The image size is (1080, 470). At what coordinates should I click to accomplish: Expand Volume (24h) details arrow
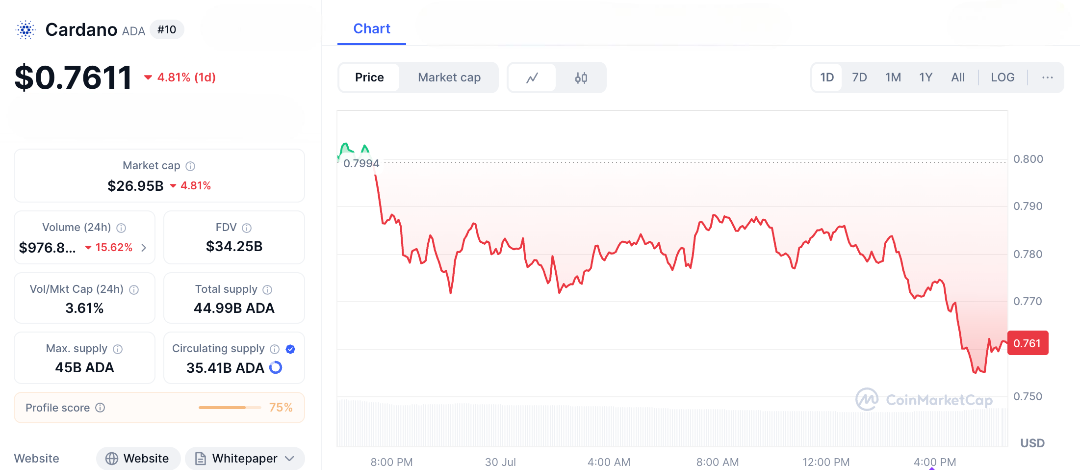click(x=144, y=247)
